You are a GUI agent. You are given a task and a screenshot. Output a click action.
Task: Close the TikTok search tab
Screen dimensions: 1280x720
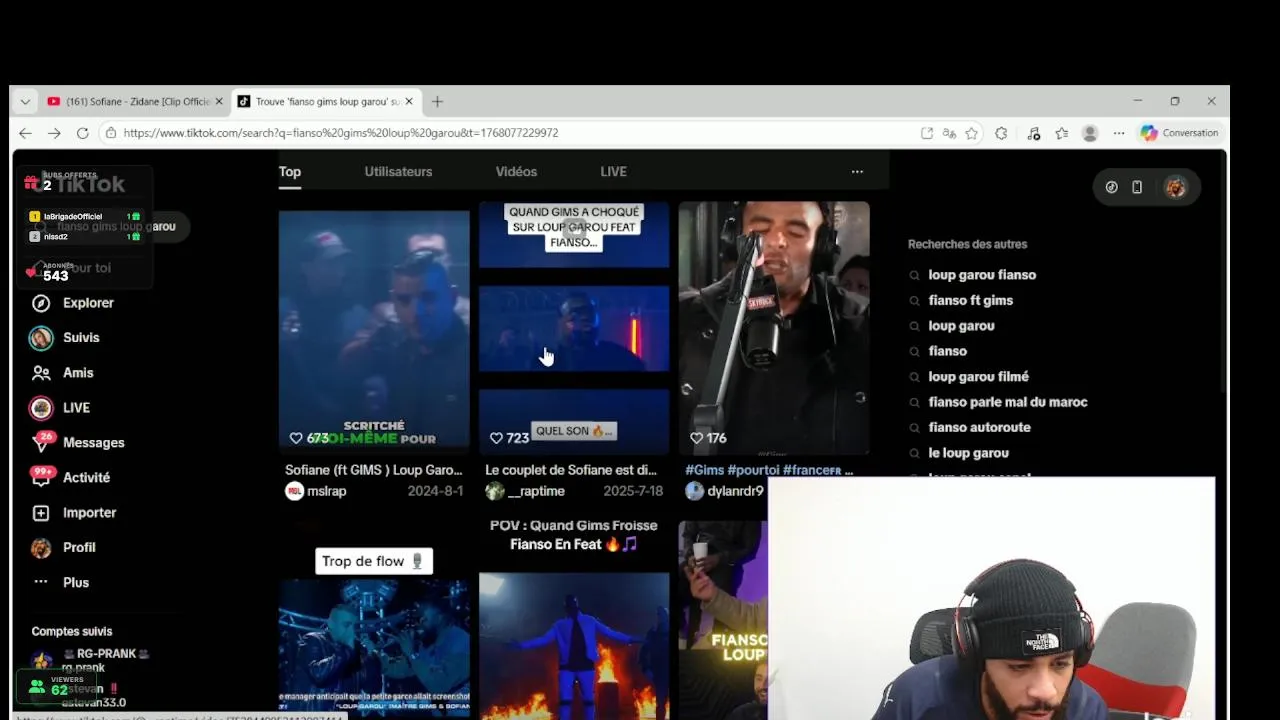408,101
